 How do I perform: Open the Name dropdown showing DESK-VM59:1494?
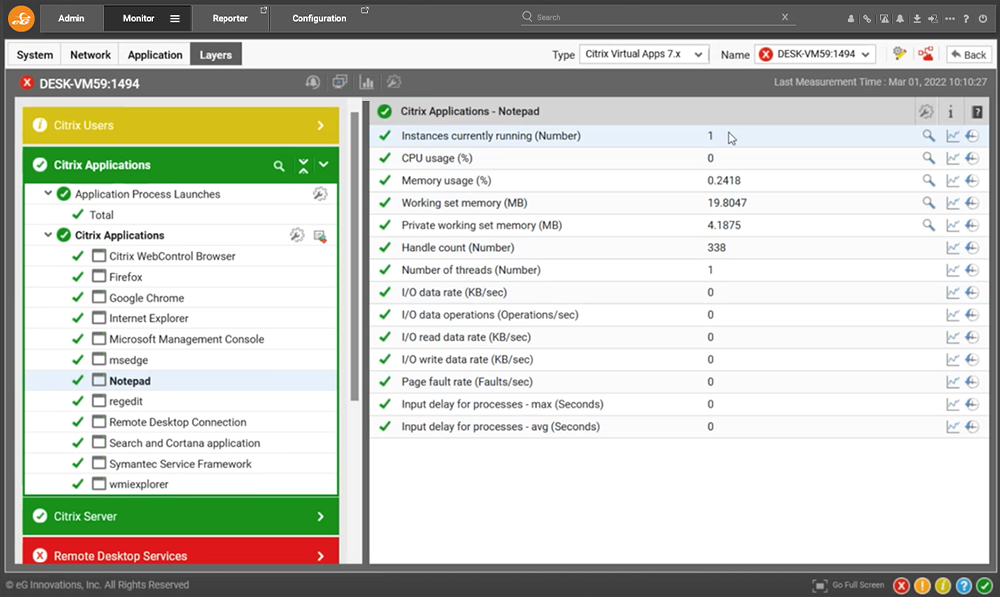coord(815,54)
